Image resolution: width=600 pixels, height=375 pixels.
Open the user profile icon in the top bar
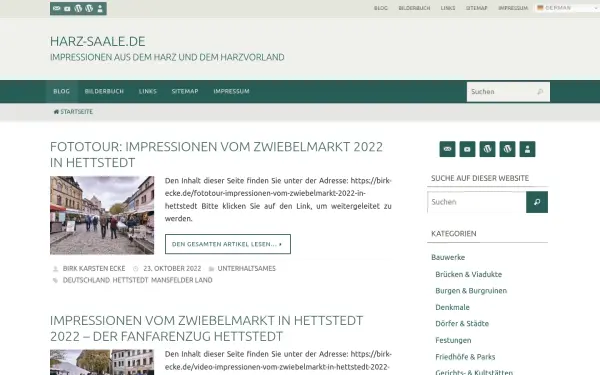[100, 8]
